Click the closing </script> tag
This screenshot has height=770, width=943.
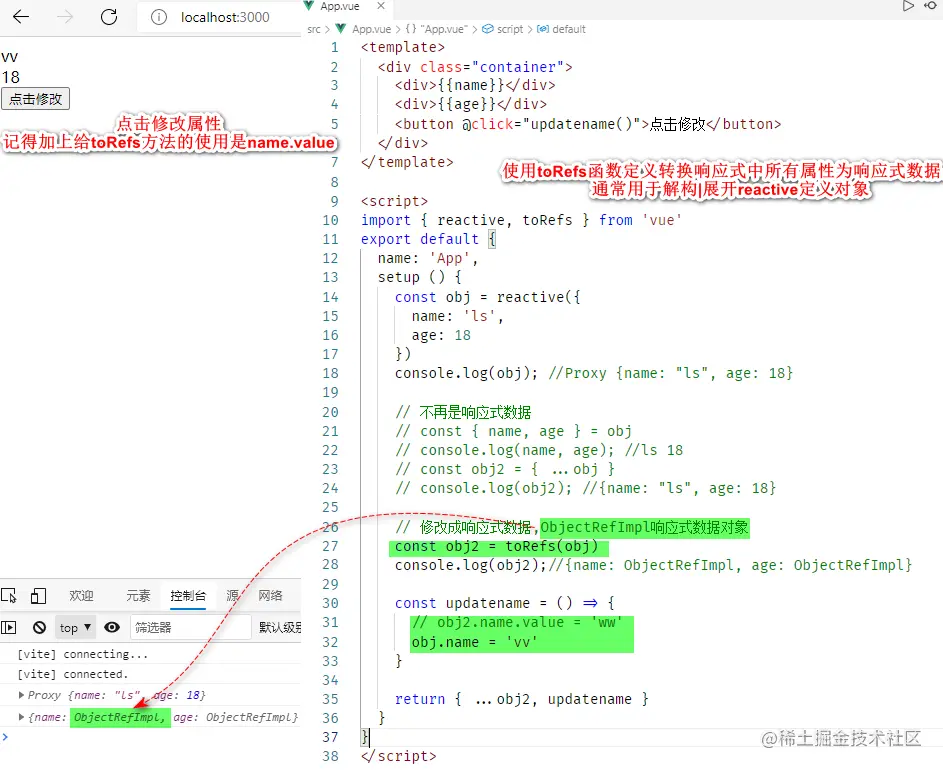399,756
